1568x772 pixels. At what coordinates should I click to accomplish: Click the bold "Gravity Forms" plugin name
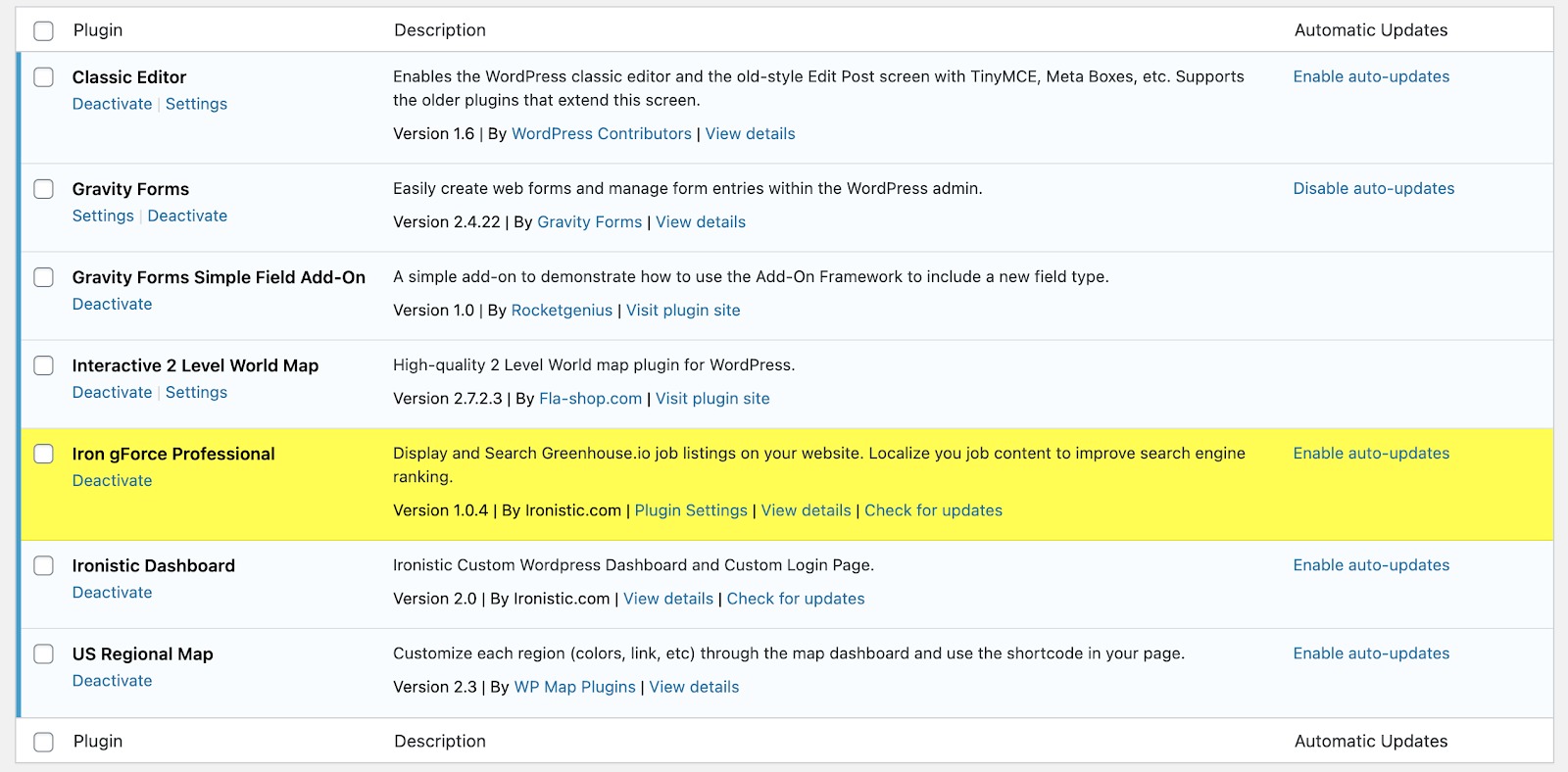click(x=130, y=189)
